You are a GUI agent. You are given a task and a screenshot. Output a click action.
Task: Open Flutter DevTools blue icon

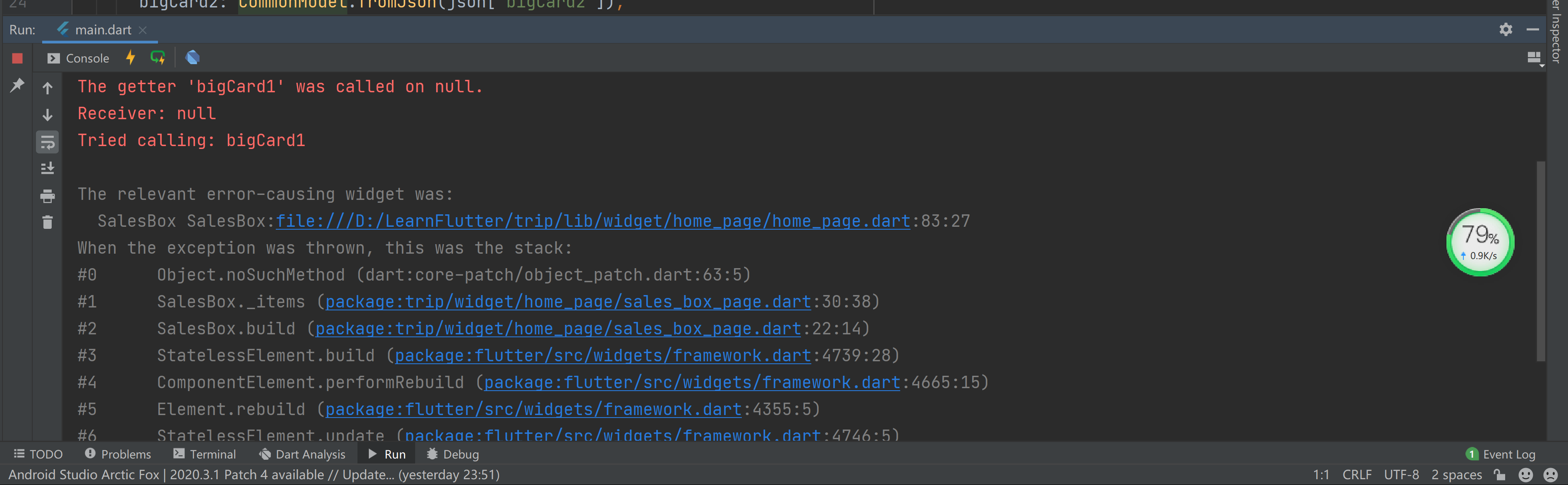[x=192, y=58]
